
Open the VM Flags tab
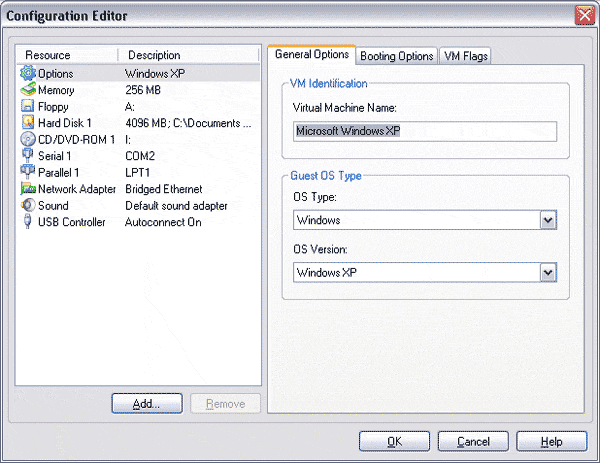click(x=465, y=56)
